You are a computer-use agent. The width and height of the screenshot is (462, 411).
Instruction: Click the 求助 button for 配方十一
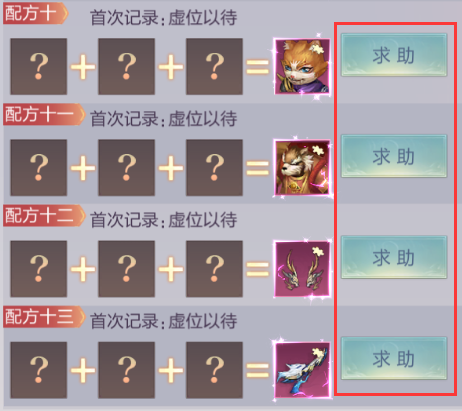(x=394, y=156)
